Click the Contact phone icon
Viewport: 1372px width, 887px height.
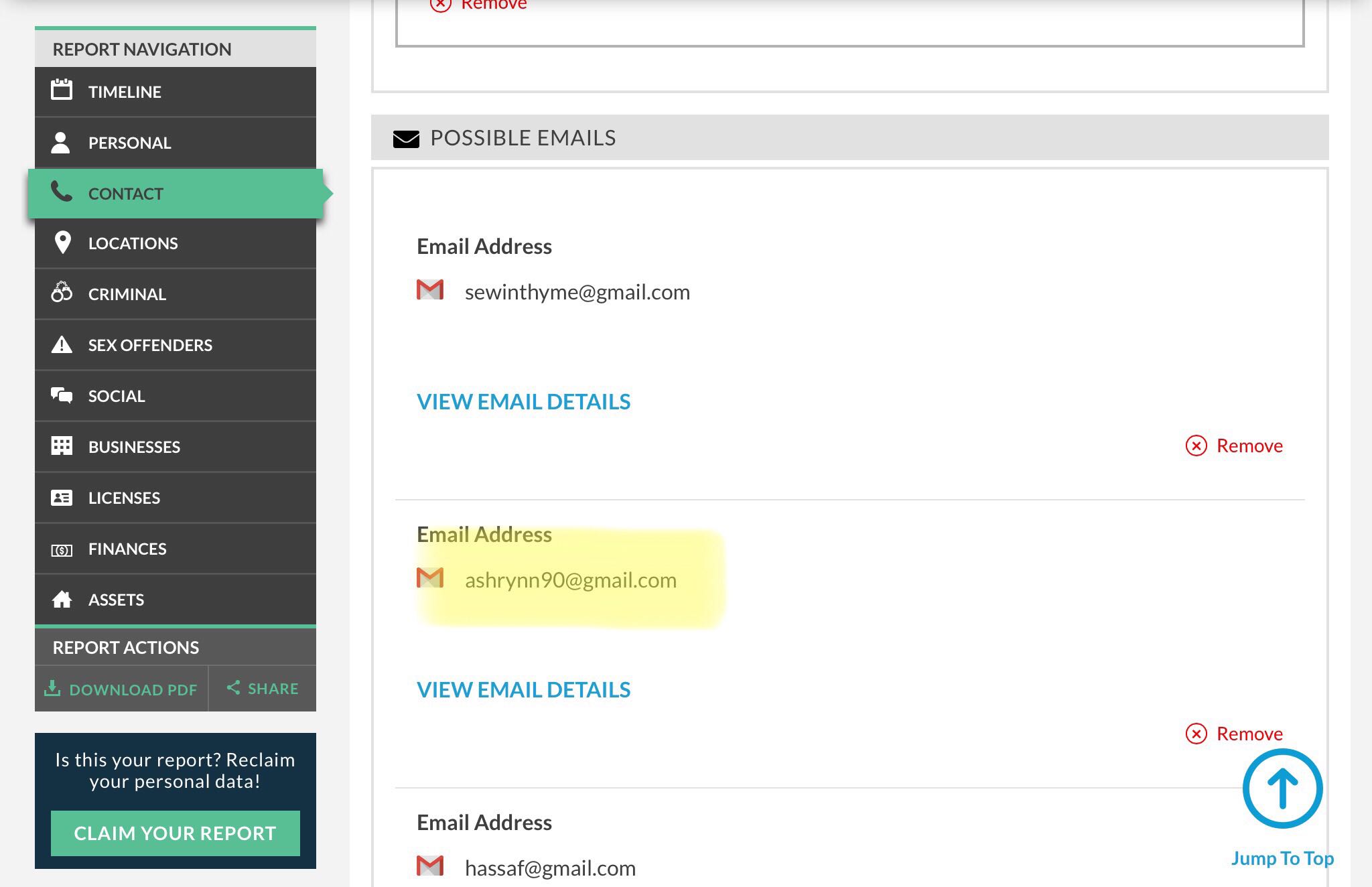click(61, 192)
